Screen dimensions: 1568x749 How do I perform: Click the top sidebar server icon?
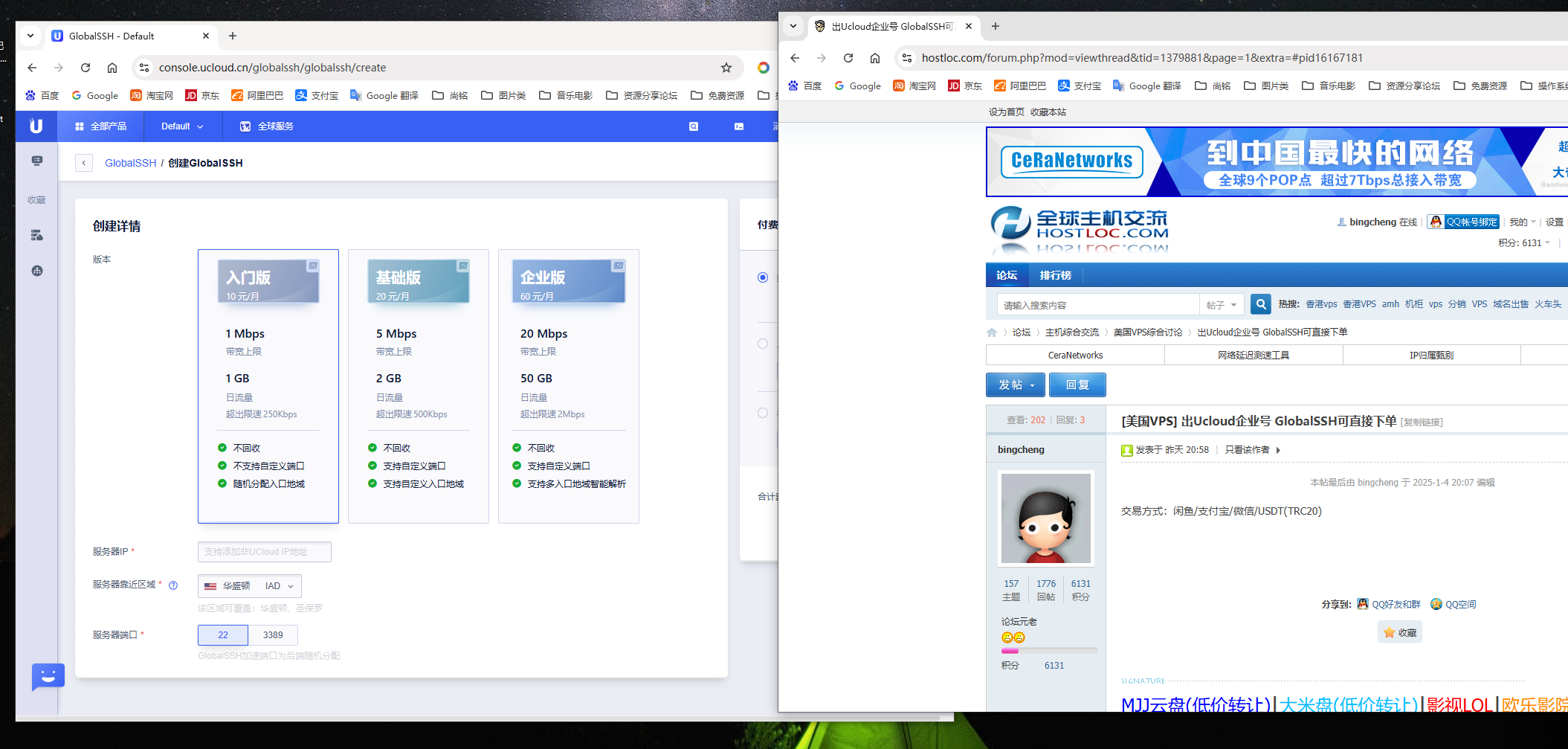click(36, 161)
